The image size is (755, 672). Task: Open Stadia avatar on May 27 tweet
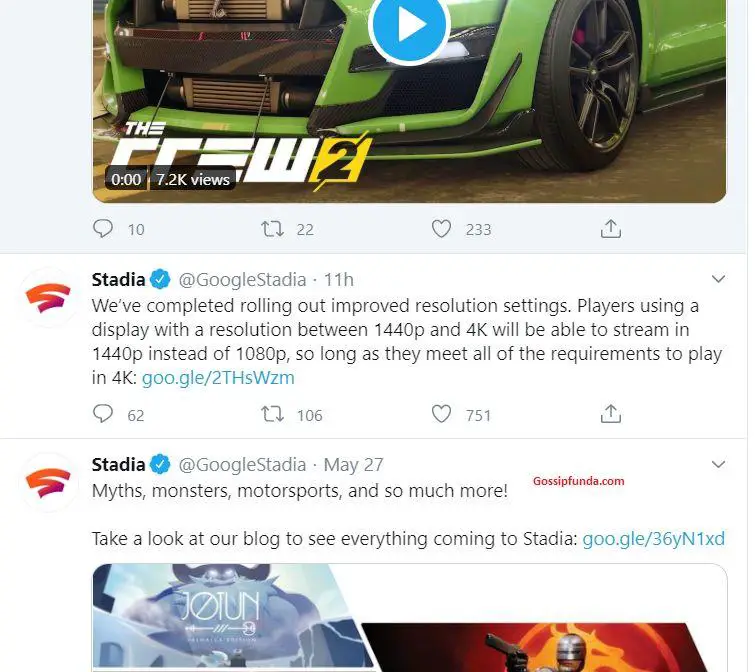click(x=48, y=482)
